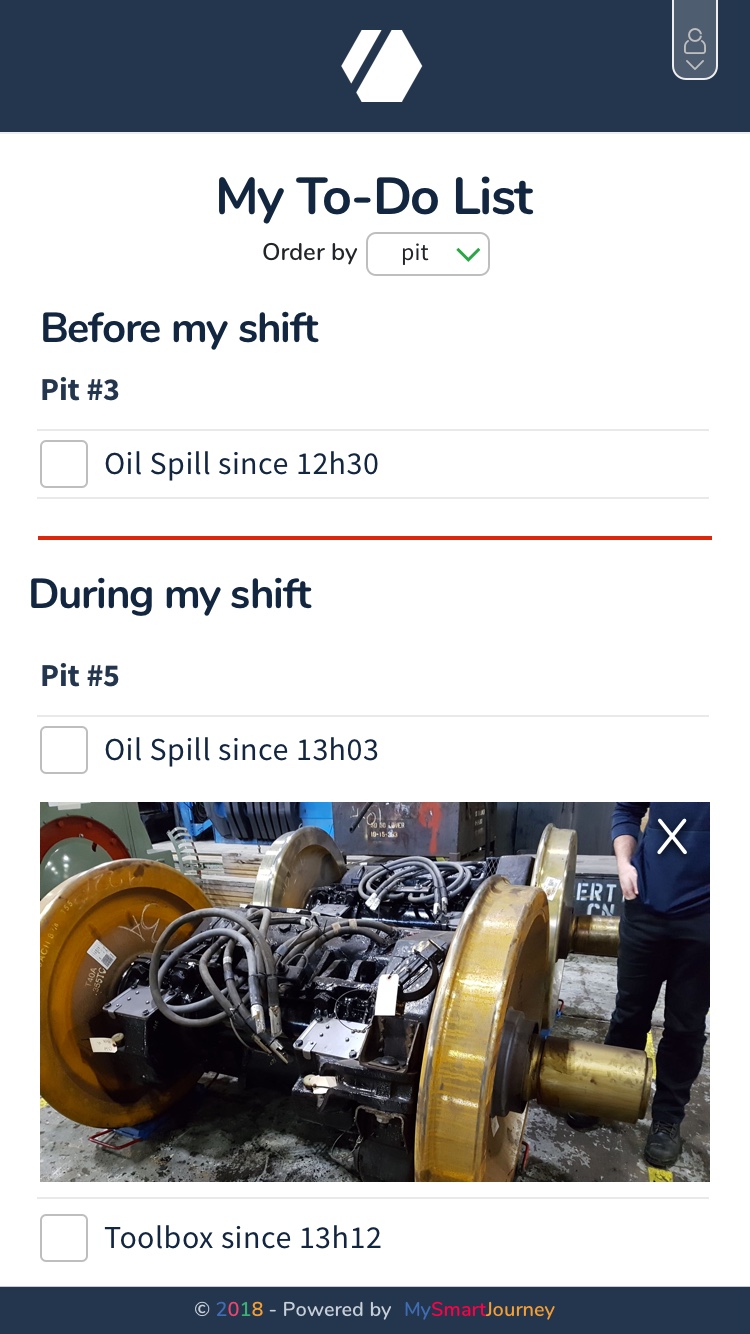Click the white hexagon logo in header

tap(381, 66)
